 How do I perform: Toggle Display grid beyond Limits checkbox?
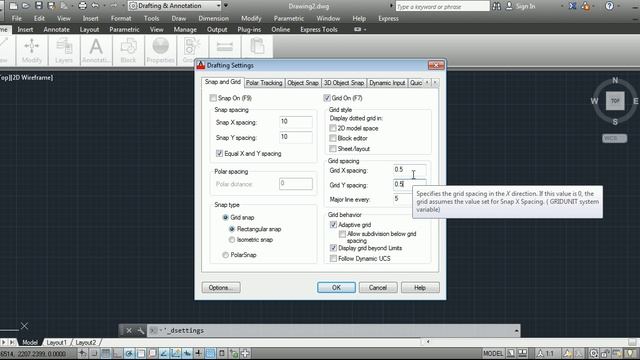333,248
